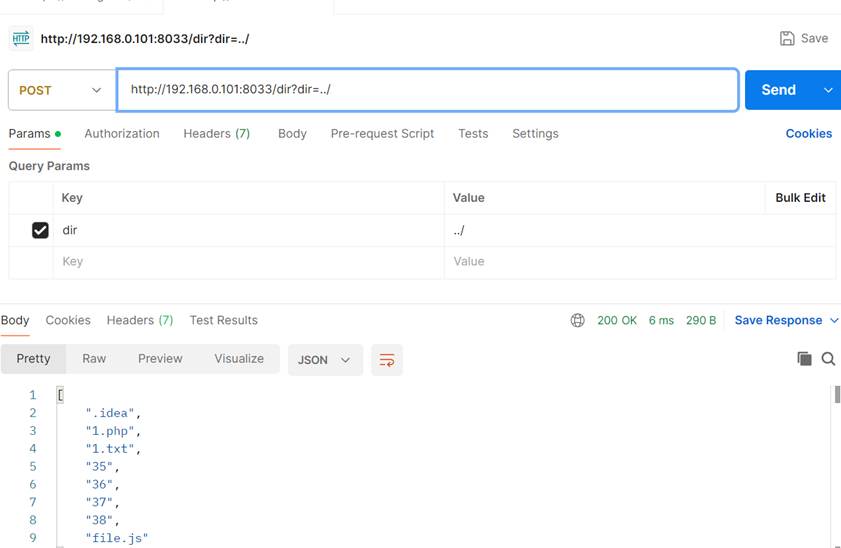Viewport: 841px width, 548px height.
Task: Open the response Headers (7) tab
Action: coord(140,320)
